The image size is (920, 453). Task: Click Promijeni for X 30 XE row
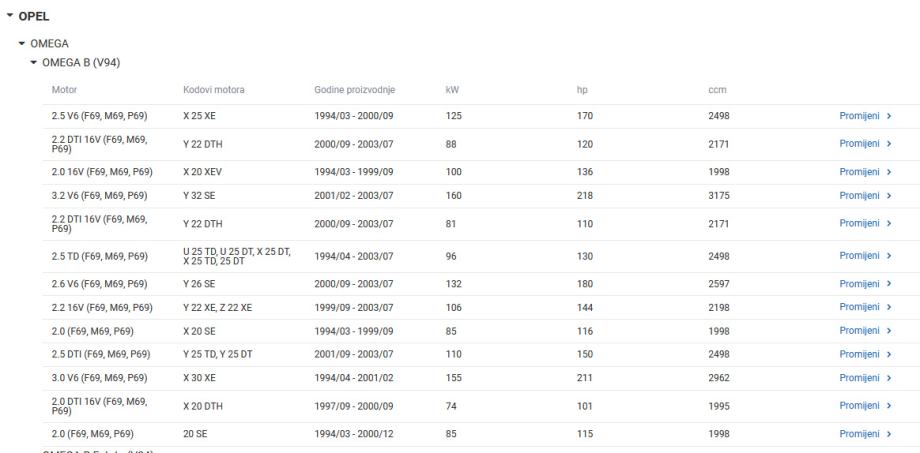(x=865, y=378)
